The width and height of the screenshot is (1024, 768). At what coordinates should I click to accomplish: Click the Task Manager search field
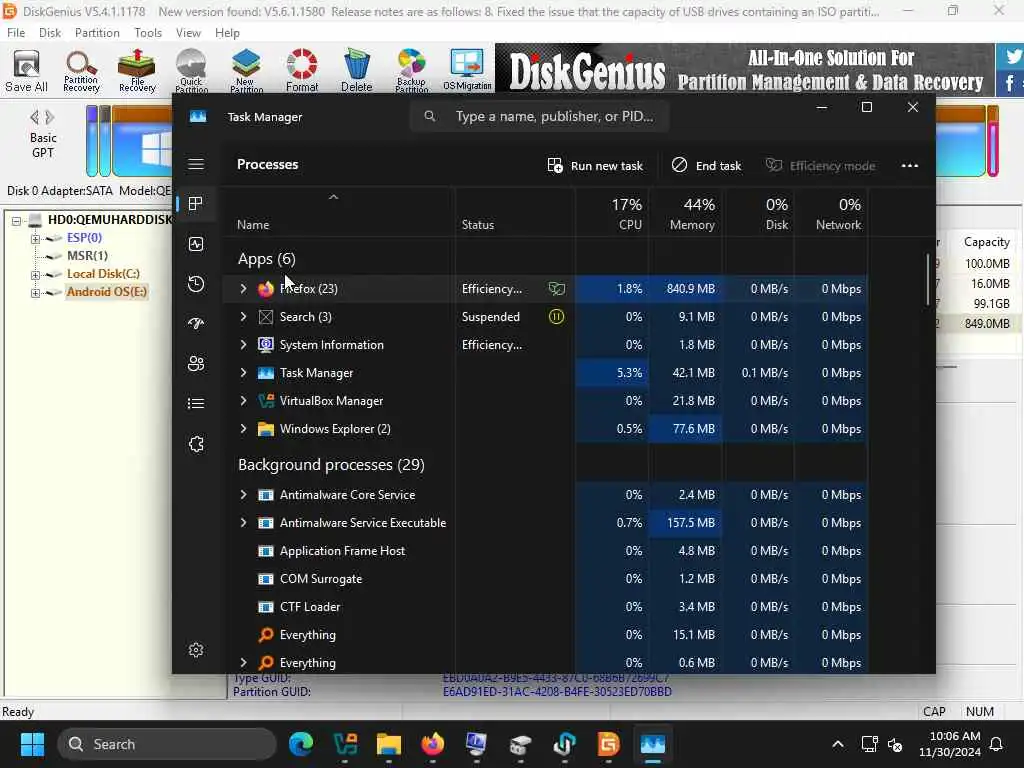point(539,116)
